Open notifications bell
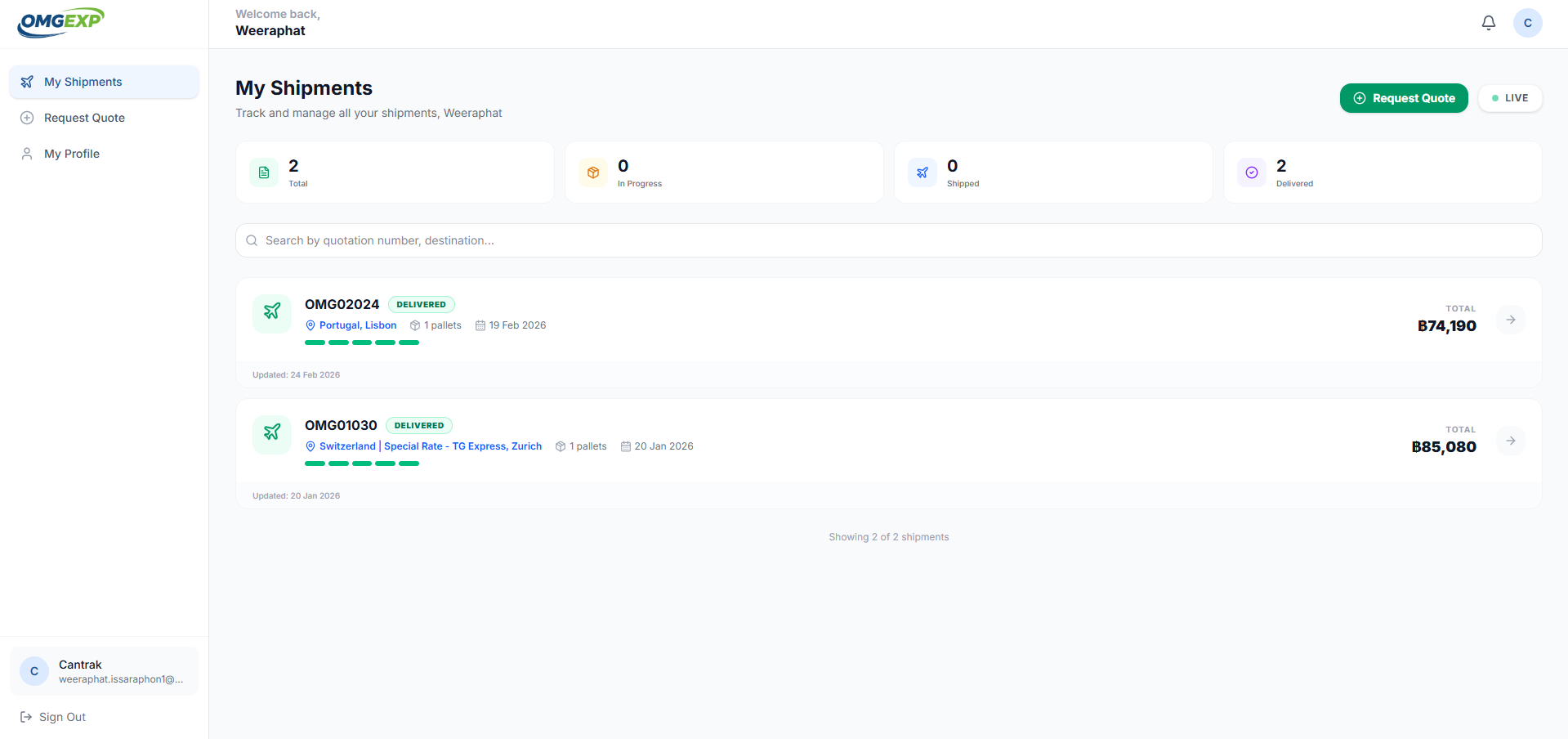Viewport: 1568px width, 739px height. coord(1489,23)
